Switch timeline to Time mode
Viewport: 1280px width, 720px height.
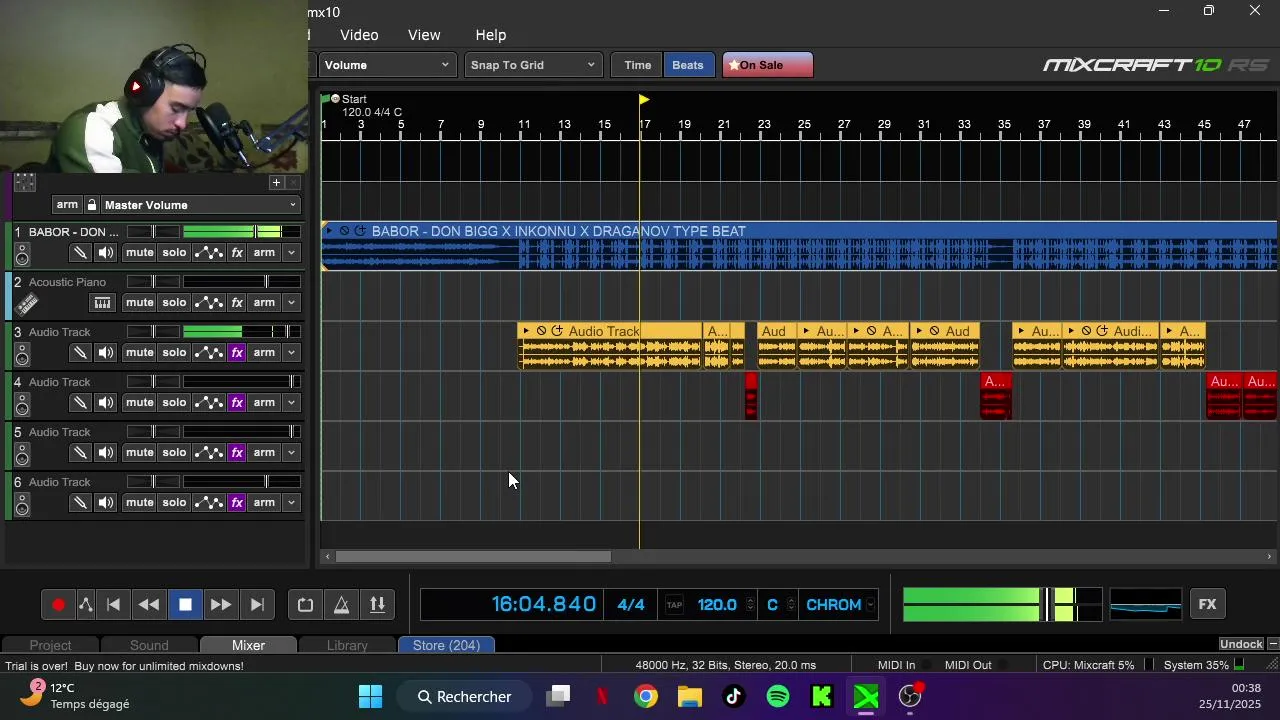(637, 65)
